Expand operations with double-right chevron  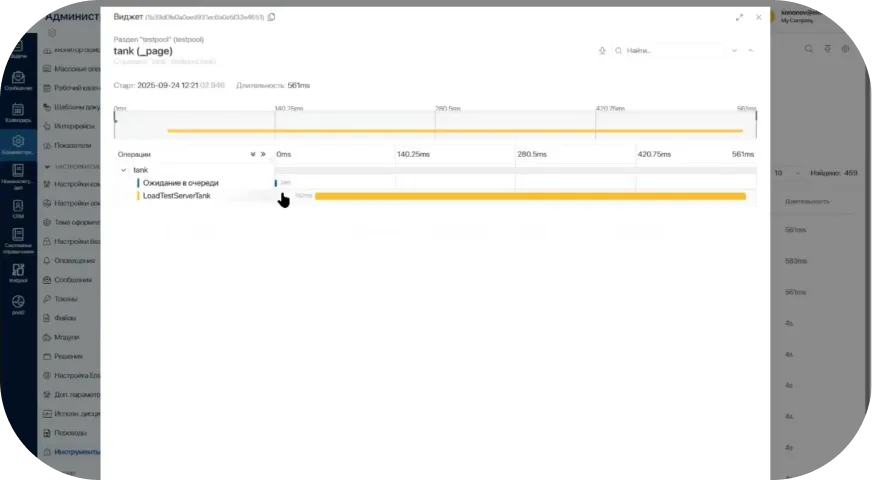[x=263, y=154]
